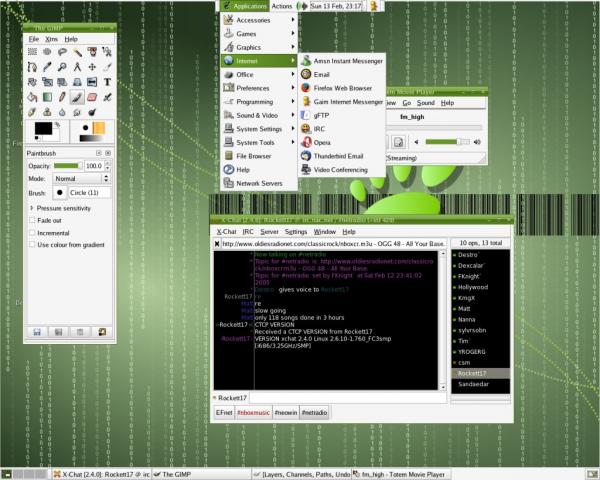Select the Free Select lasso tool

point(62,52)
